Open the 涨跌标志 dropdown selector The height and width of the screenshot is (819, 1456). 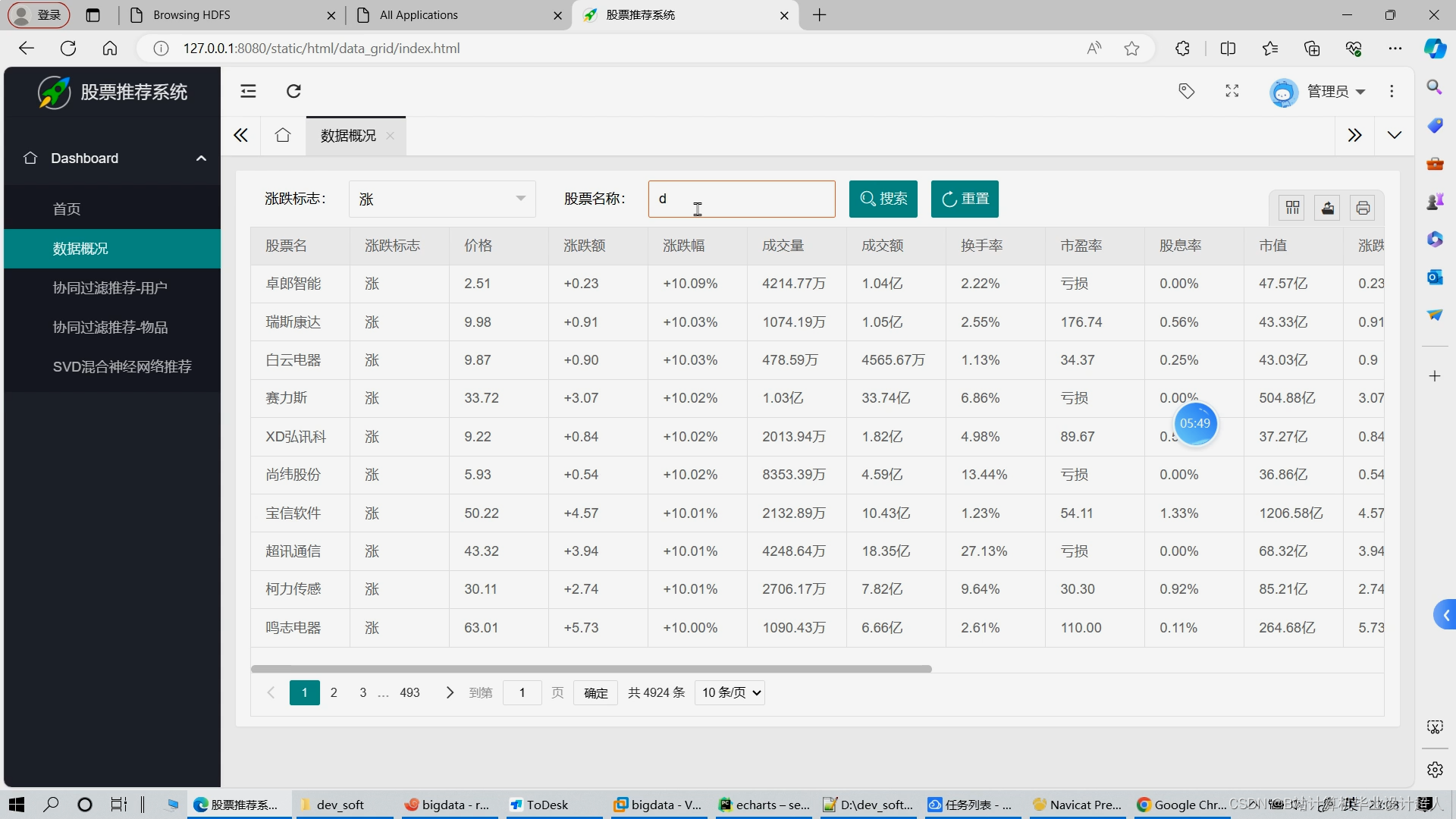[442, 199]
